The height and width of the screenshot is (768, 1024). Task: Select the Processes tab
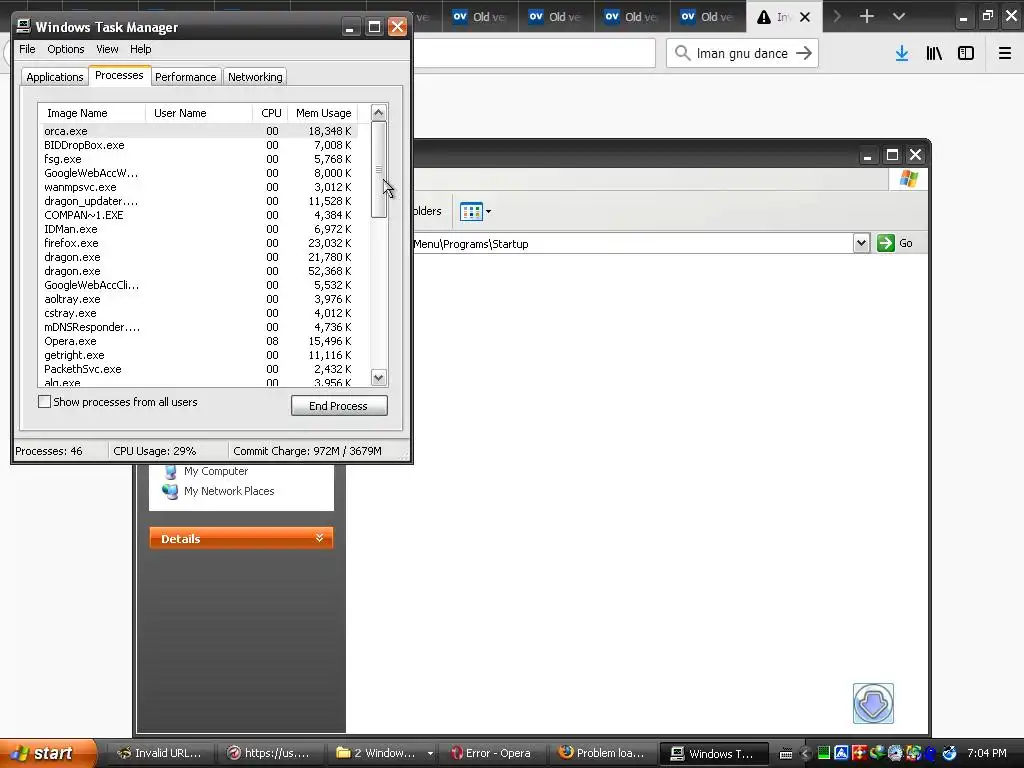coord(119,76)
